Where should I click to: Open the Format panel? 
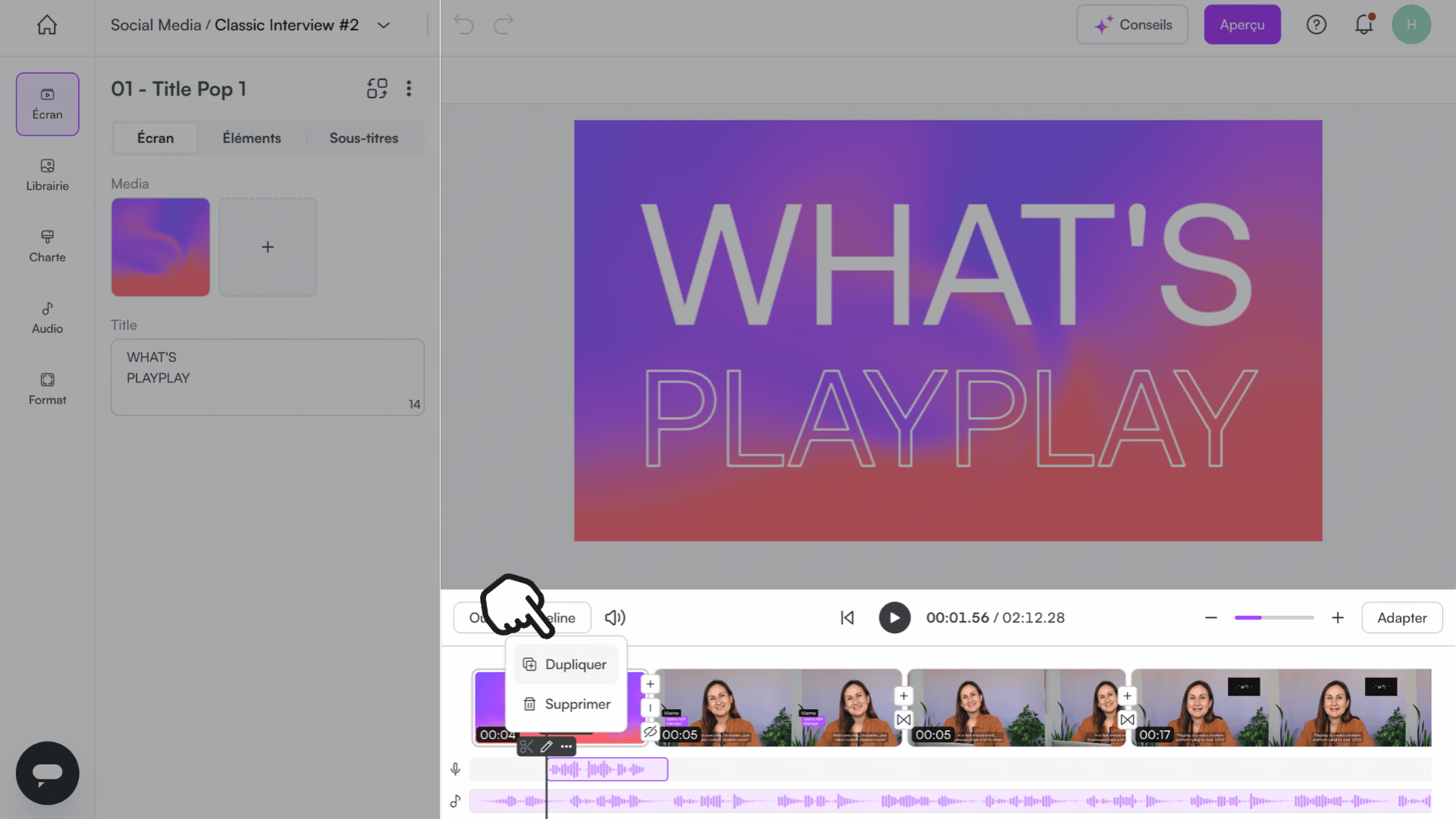click(47, 388)
